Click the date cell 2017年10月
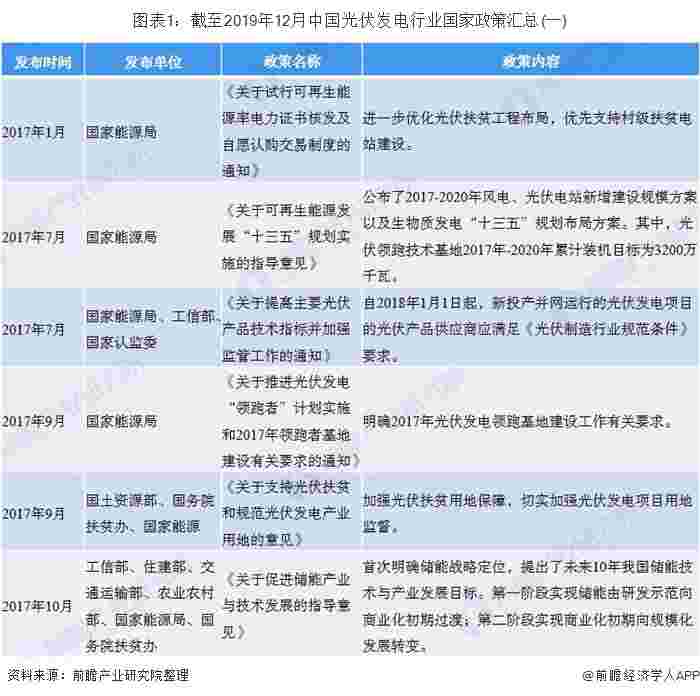Screen dimensions: 700x696 (x=37, y=606)
